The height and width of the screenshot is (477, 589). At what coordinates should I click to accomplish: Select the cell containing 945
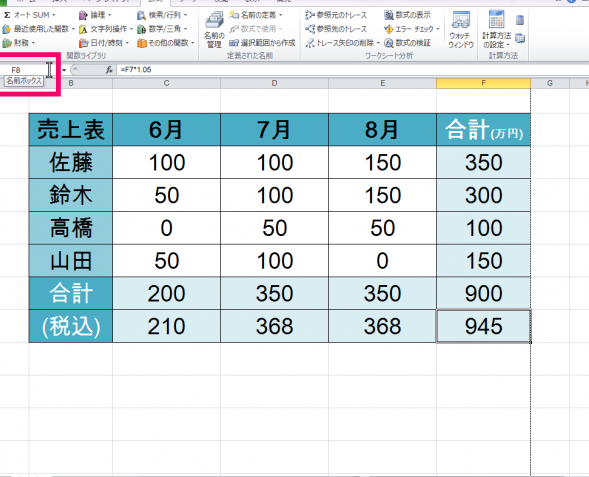point(483,326)
